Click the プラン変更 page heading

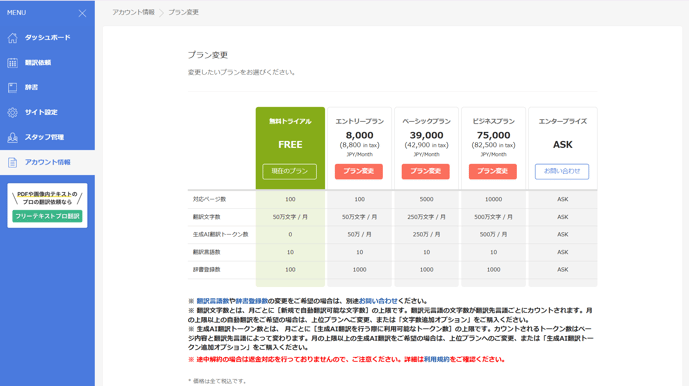pos(208,55)
